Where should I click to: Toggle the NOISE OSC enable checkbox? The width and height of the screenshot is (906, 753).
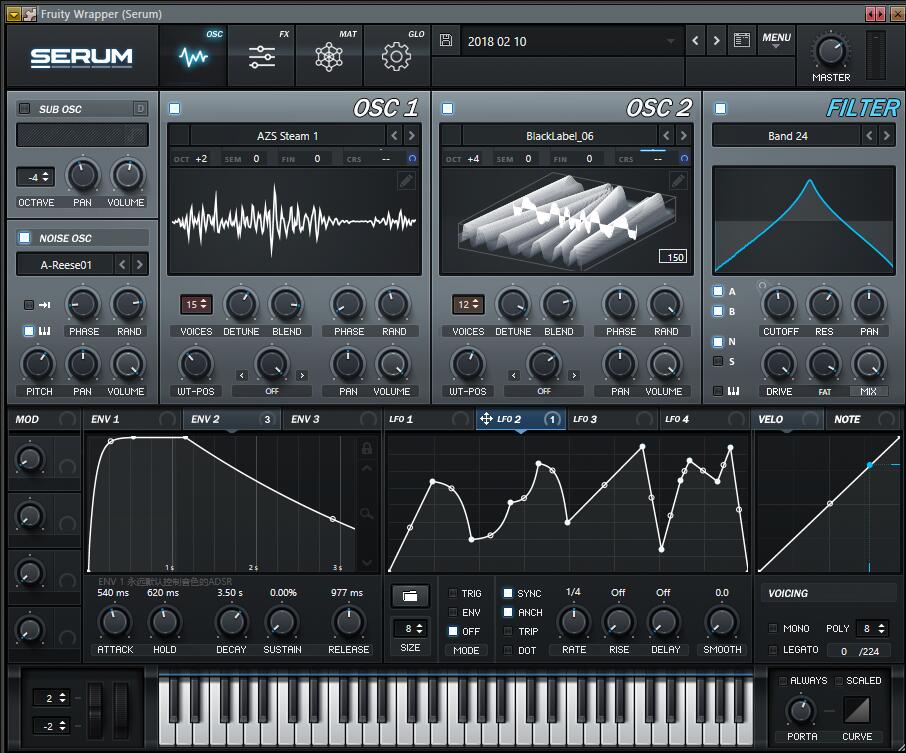click(24, 238)
